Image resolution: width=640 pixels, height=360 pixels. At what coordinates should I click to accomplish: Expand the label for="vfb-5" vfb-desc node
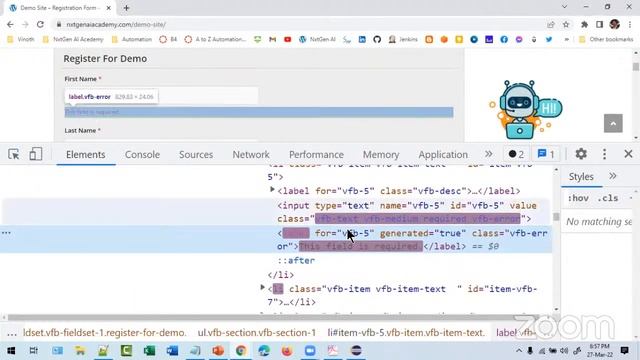click(272, 190)
